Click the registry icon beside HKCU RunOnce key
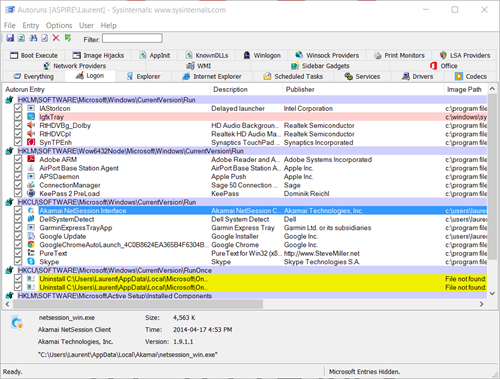 click(9, 270)
